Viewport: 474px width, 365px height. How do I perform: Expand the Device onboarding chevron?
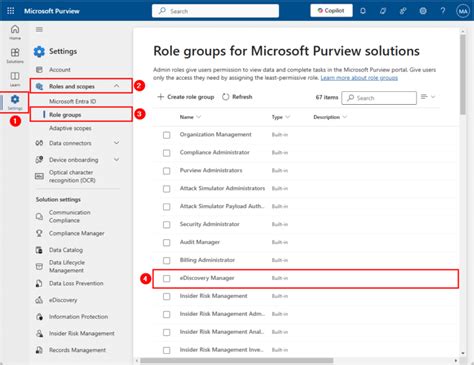(x=116, y=160)
